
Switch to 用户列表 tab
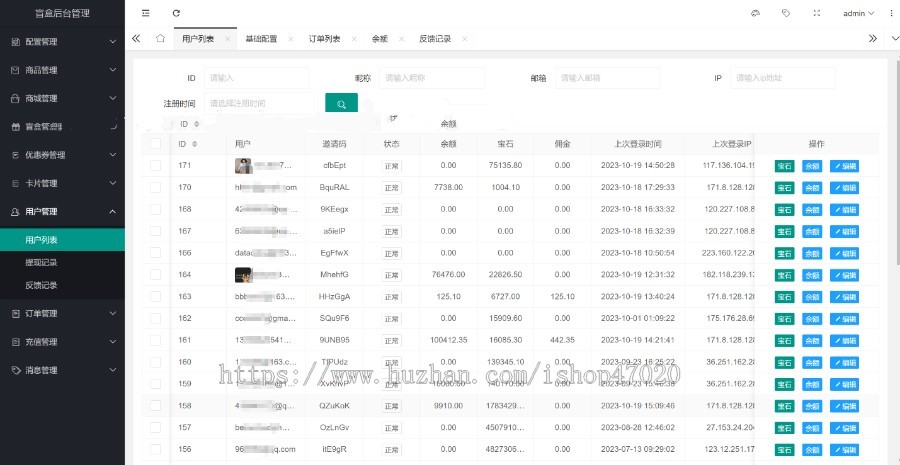[x=198, y=39]
